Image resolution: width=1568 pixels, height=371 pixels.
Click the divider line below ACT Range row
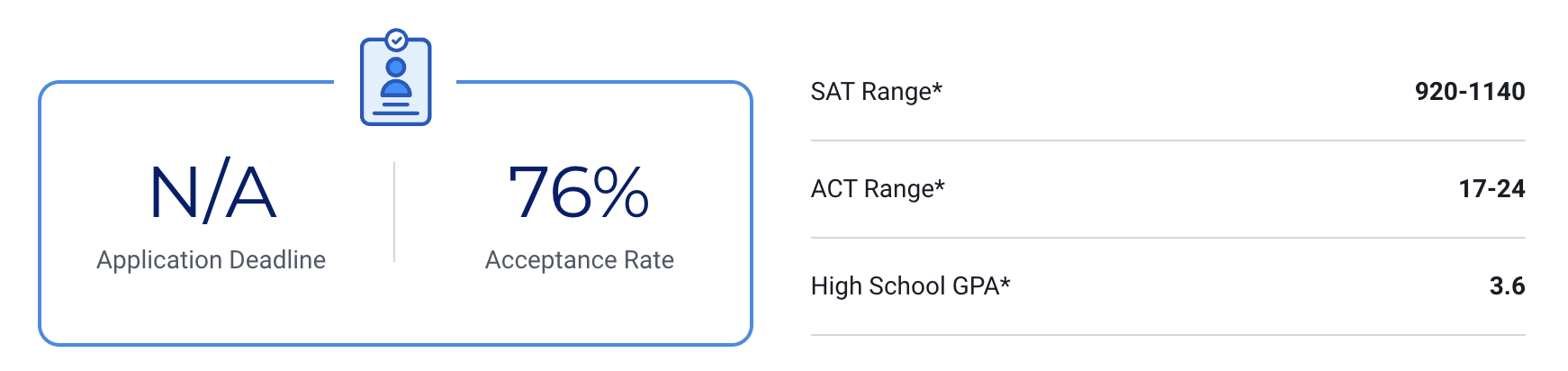(x=1167, y=238)
